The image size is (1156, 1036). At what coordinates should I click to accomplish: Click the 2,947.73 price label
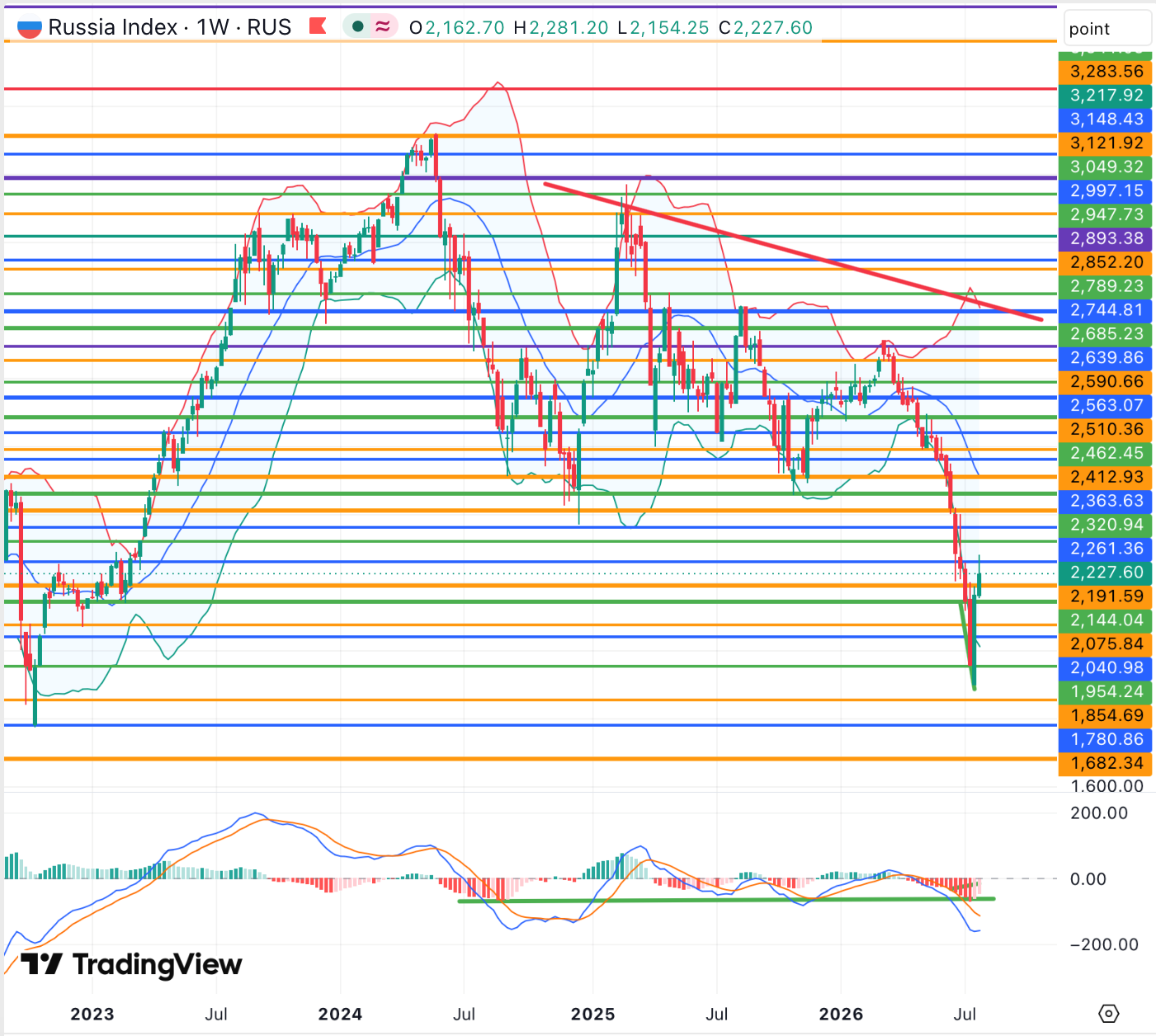point(1106,215)
